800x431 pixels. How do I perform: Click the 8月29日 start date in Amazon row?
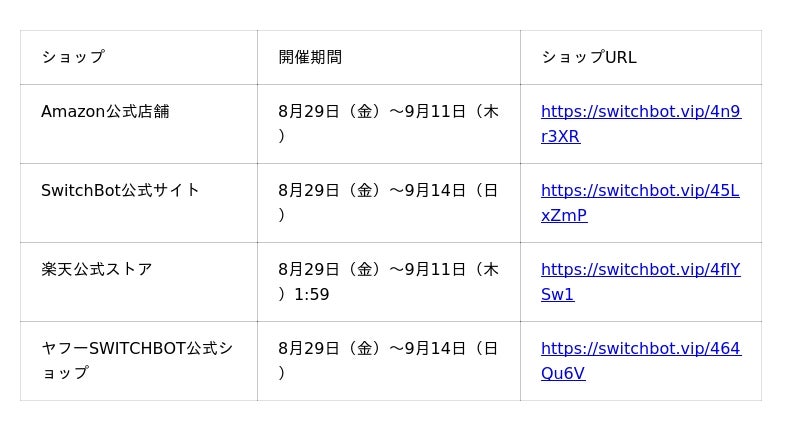304,112
